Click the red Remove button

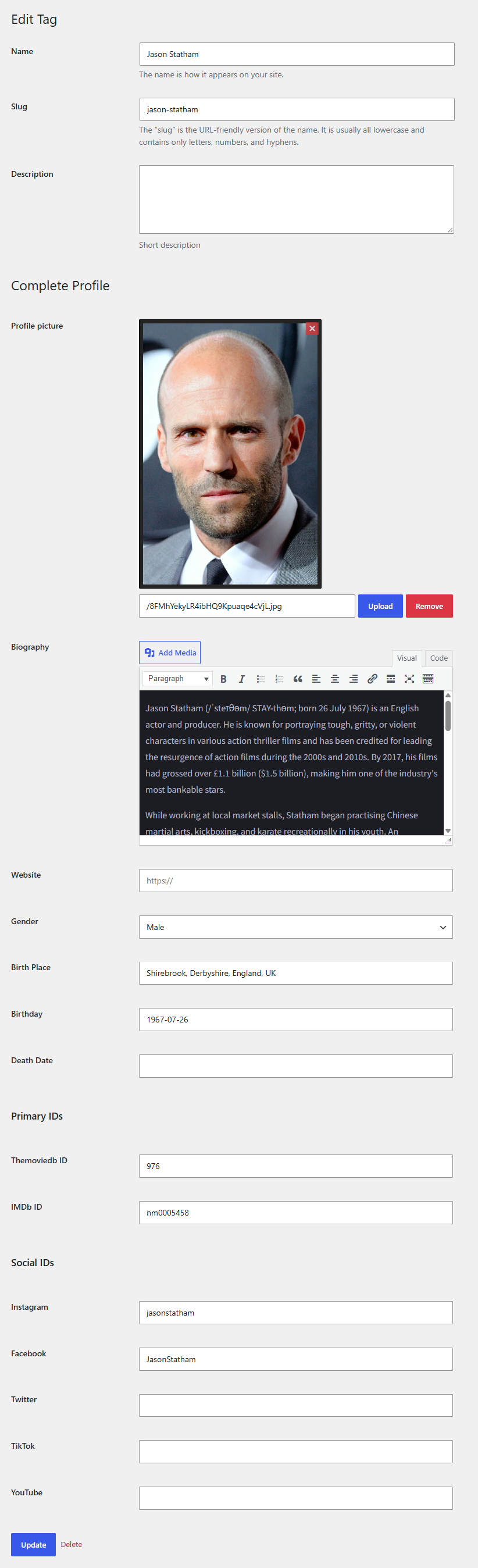(429, 606)
